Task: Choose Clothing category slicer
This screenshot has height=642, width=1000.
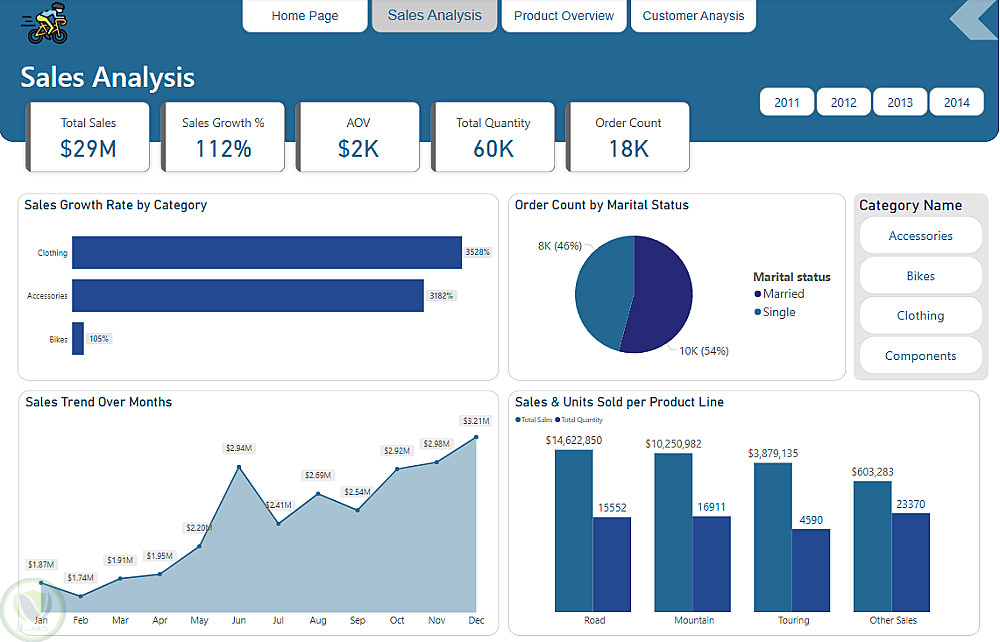Action: 920,316
